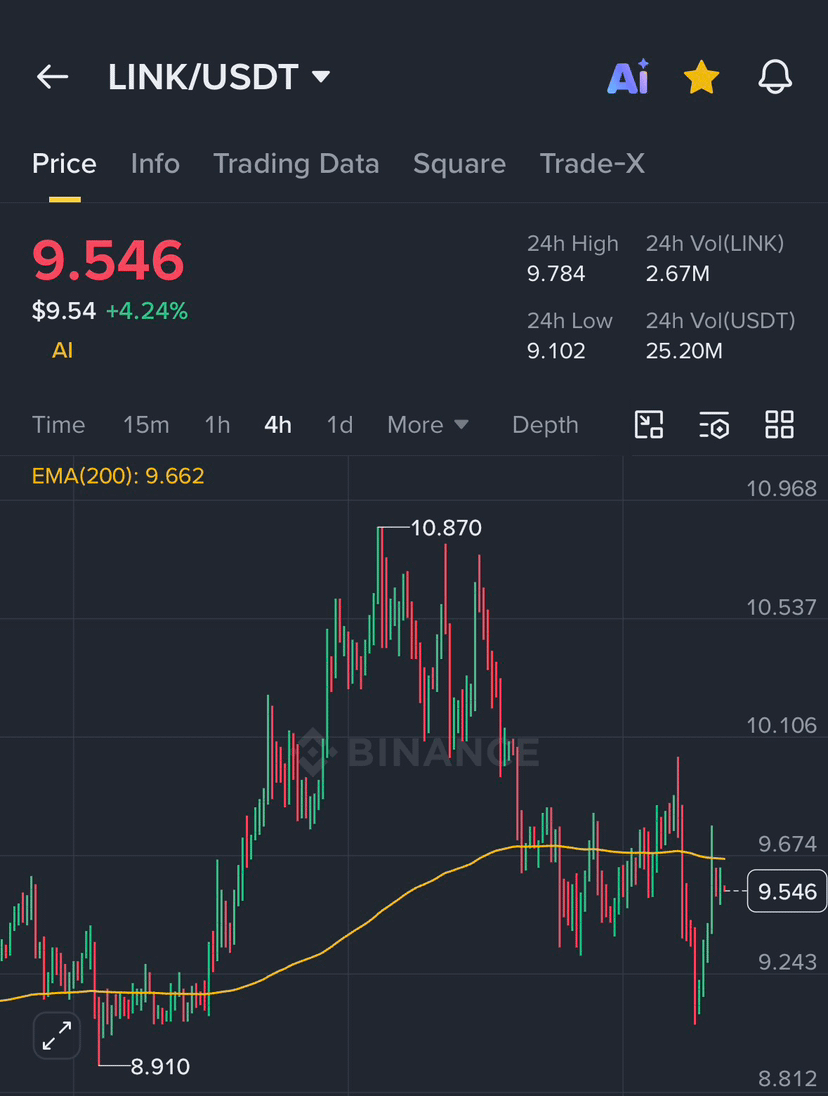
Task: Tap the 24h Vol(USDT) 25.20M value
Action: click(x=684, y=350)
